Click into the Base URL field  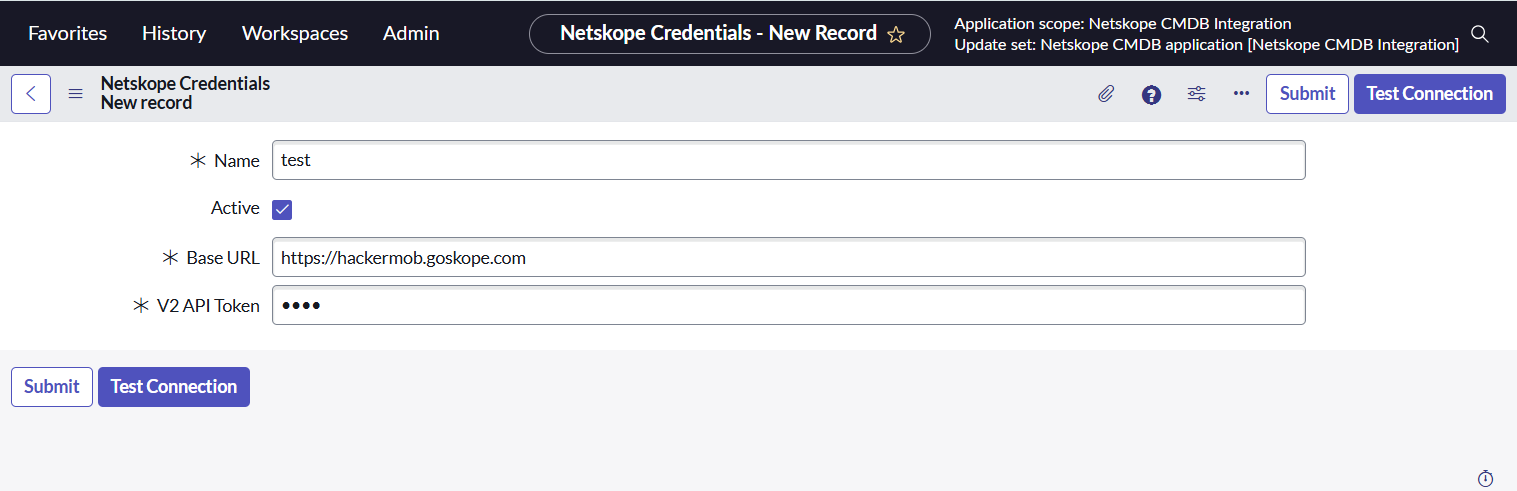[789, 257]
